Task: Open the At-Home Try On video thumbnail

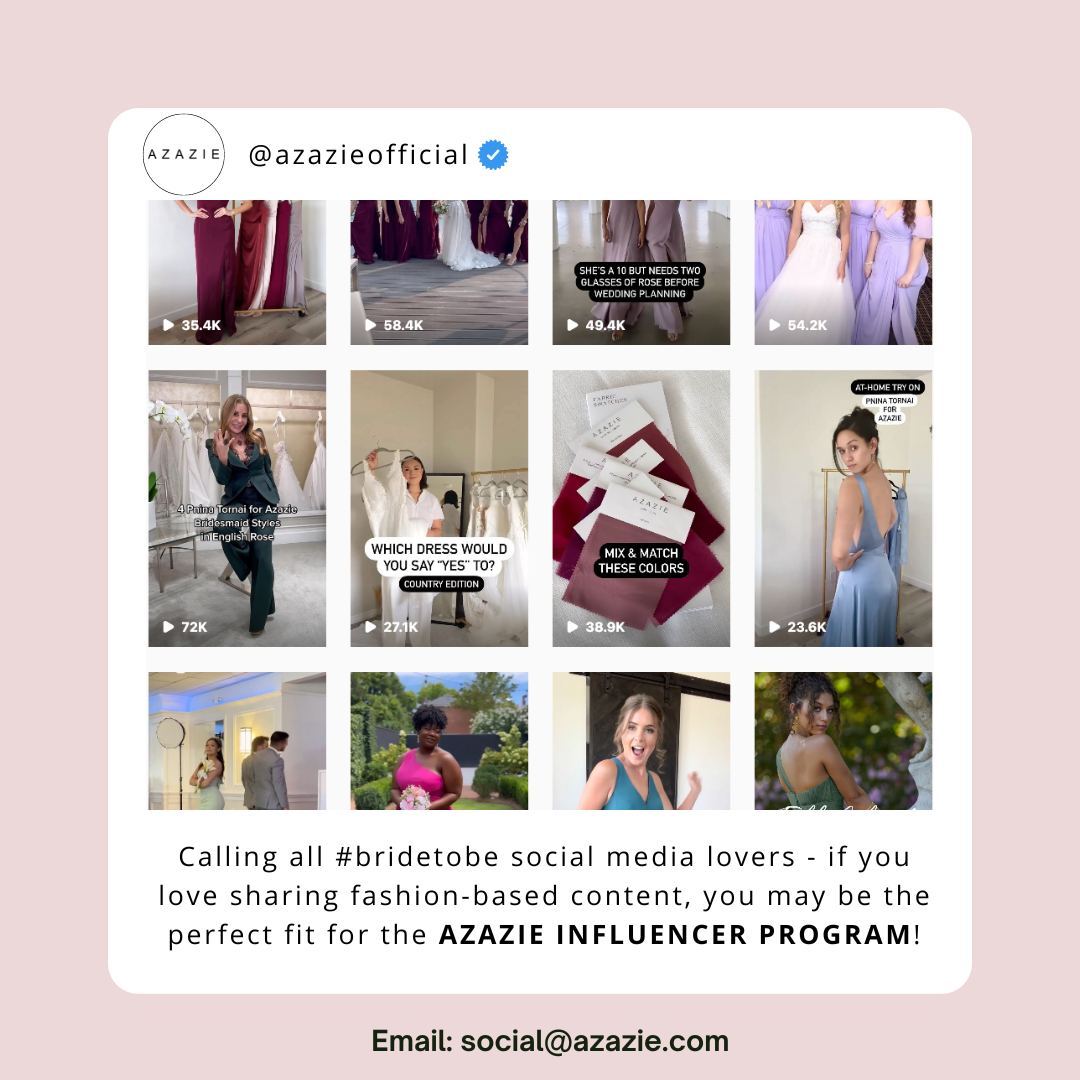Action: coord(843,508)
